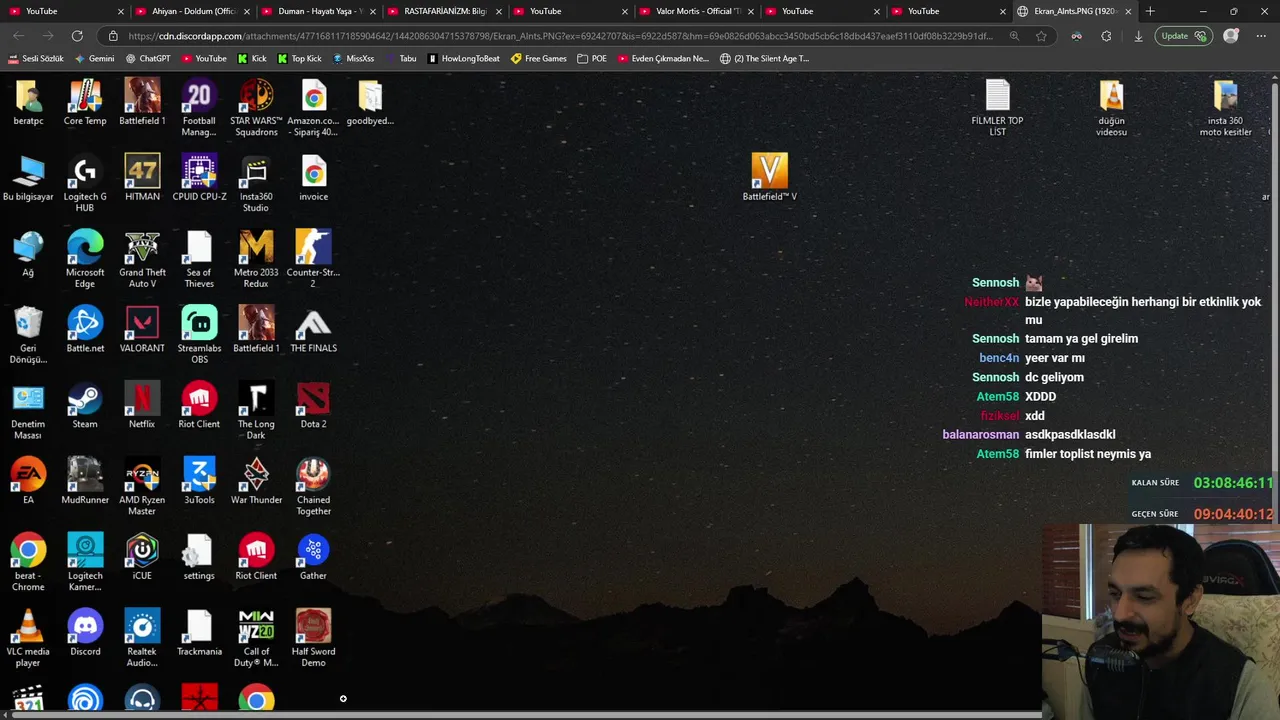Screen dimensions: 1280x720
Task: Click the MudRunner desktop icon
Action: coord(85,482)
